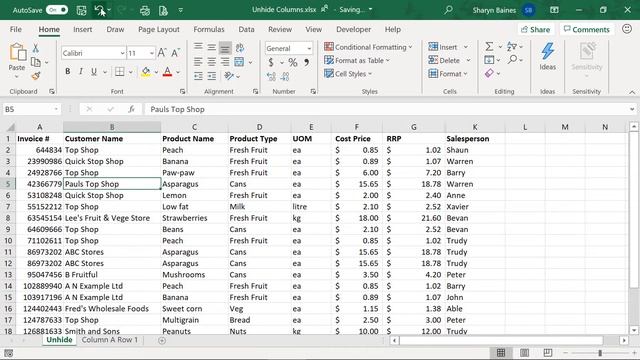Click the Insert cells button
The image size is (640, 360).
click(x=443, y=47)
